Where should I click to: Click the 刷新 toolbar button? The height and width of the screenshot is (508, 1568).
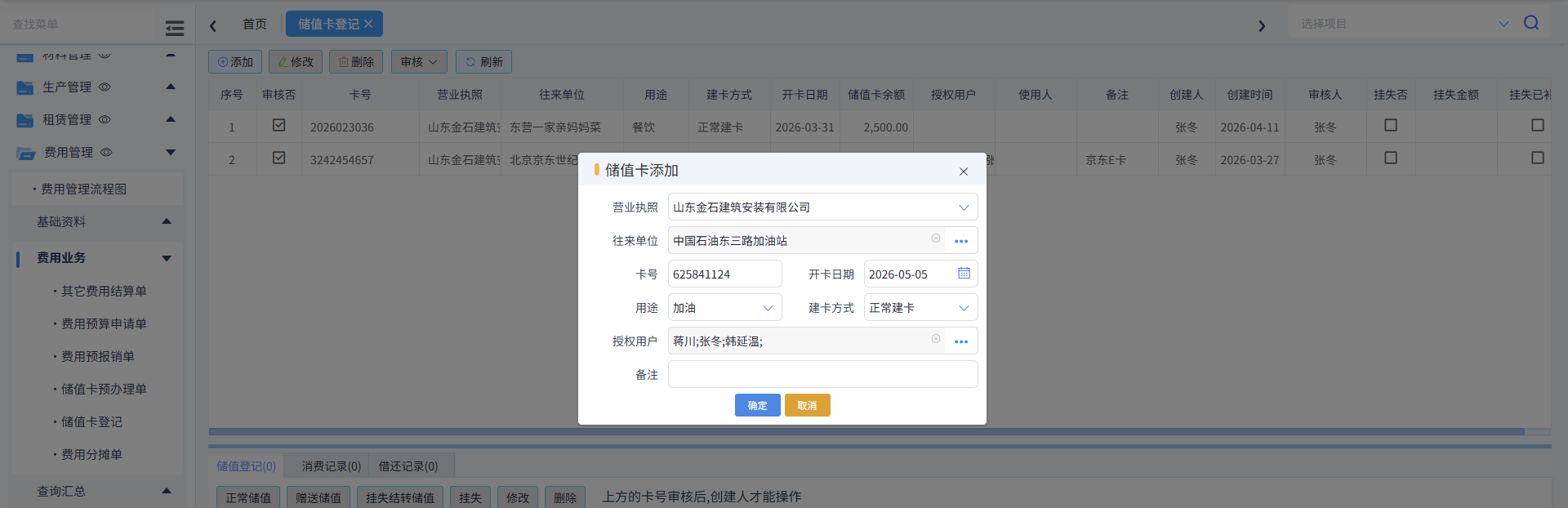tap(483, 62)
